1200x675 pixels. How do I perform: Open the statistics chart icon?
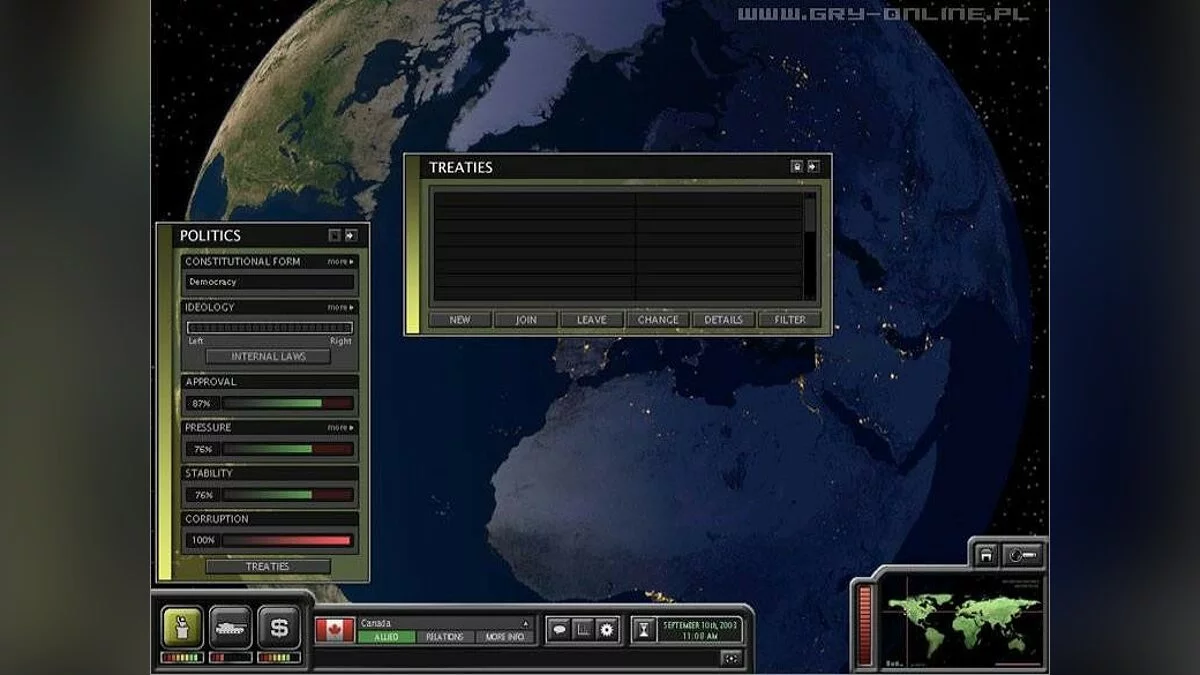pyautogui.click(x=583, y=629)
